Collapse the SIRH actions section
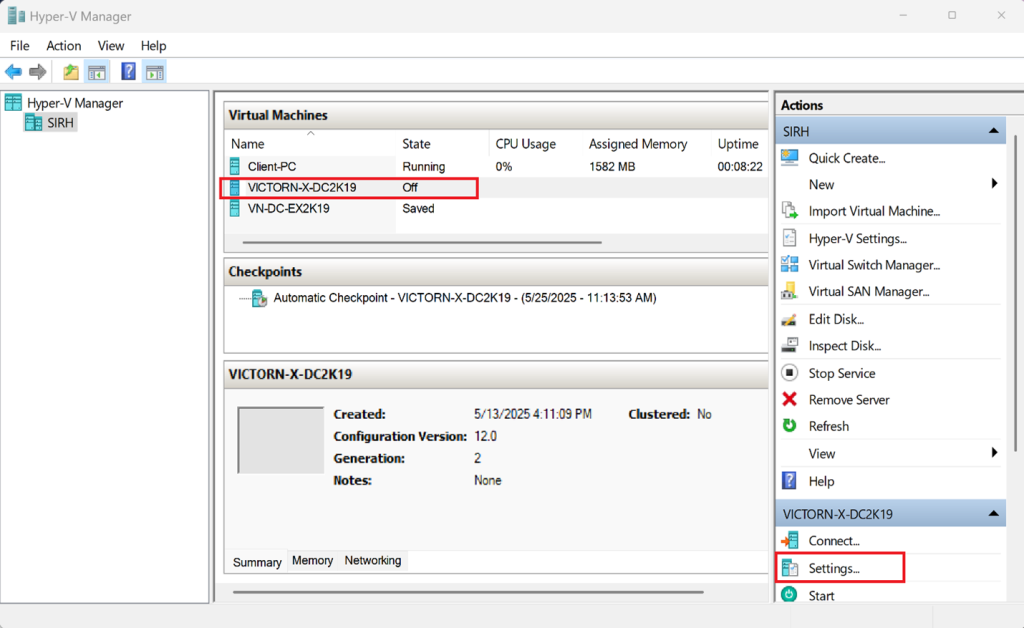The image size is (1024, 628). [x=994, y=131]
